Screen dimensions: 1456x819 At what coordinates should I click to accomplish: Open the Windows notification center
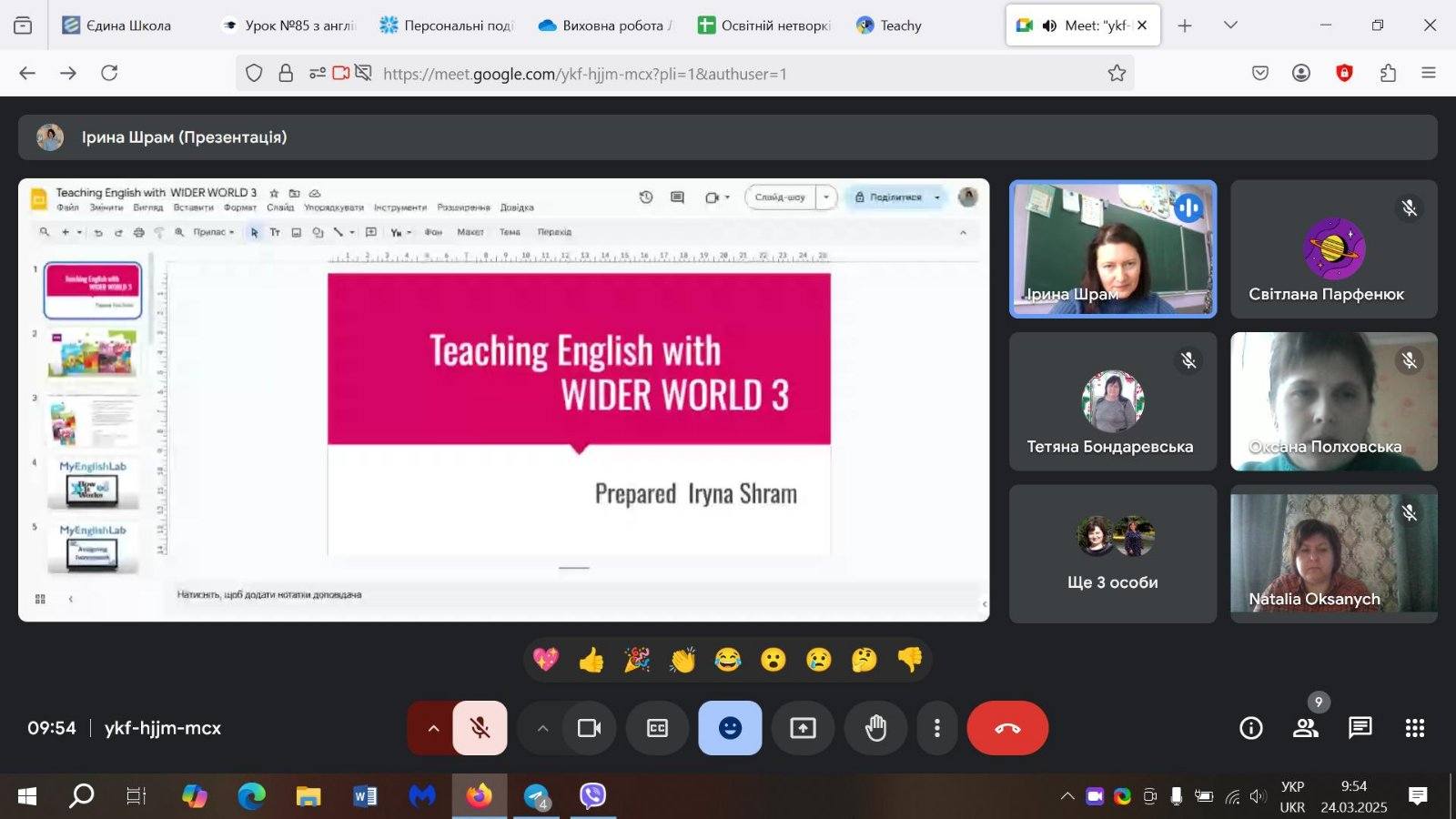click(x=1418, y=796)
